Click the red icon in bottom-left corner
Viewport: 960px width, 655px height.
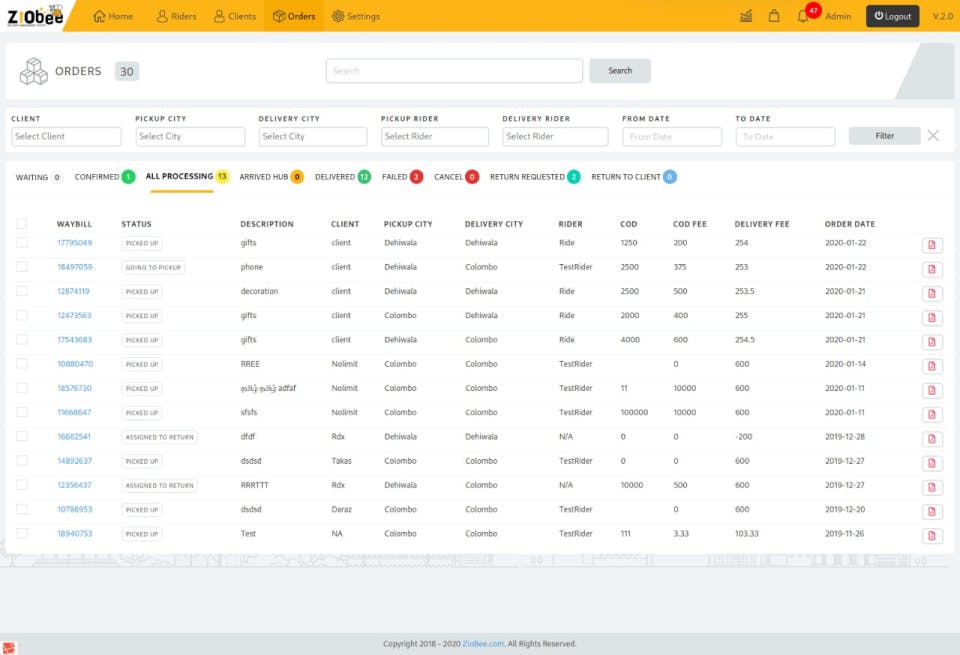coord(9,648)
